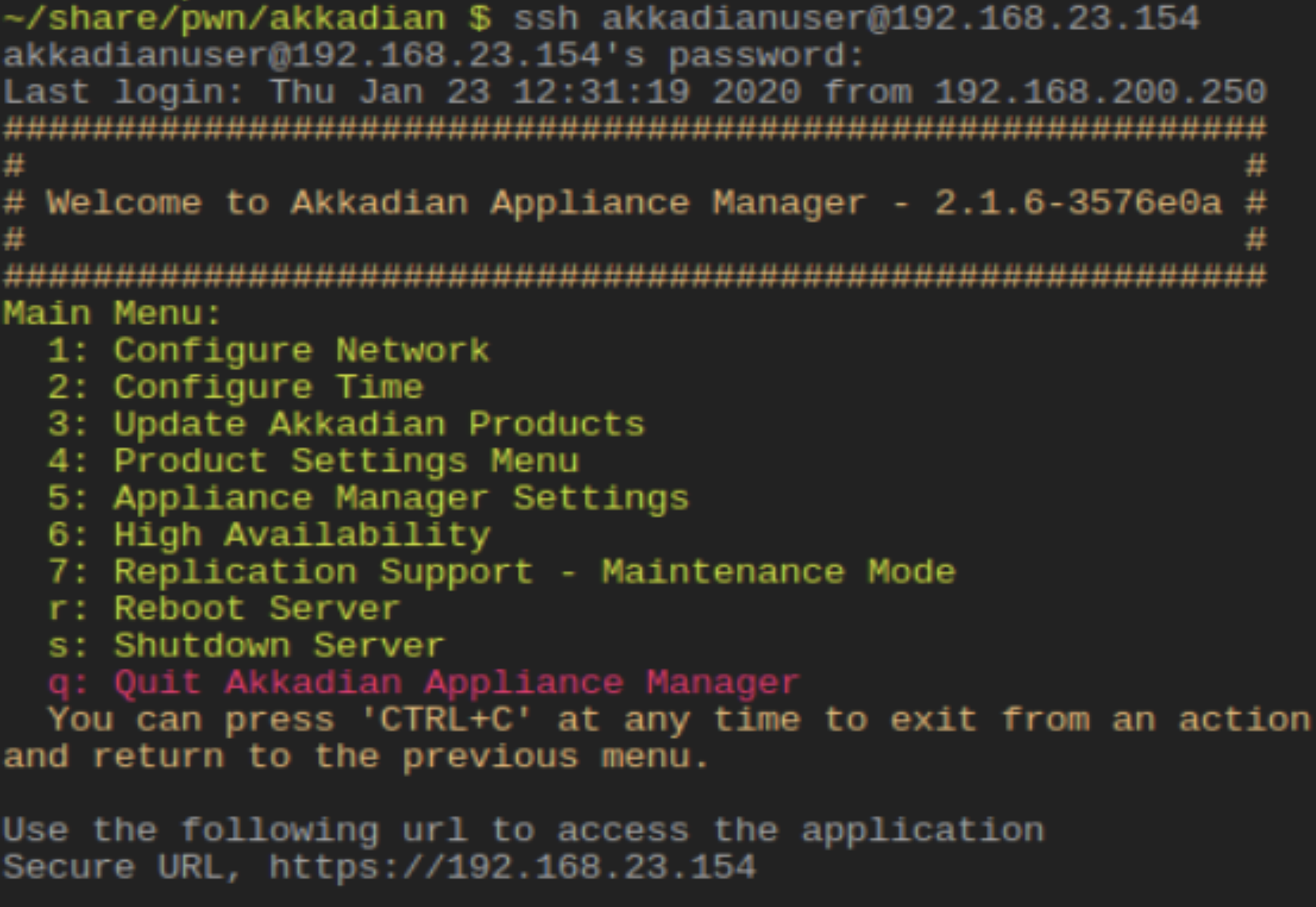The height and width of the screenshot is (907, 1316).
Task: Click the 'Reboot Server' option
Action: pyautogui.click(x=257, y=608)
